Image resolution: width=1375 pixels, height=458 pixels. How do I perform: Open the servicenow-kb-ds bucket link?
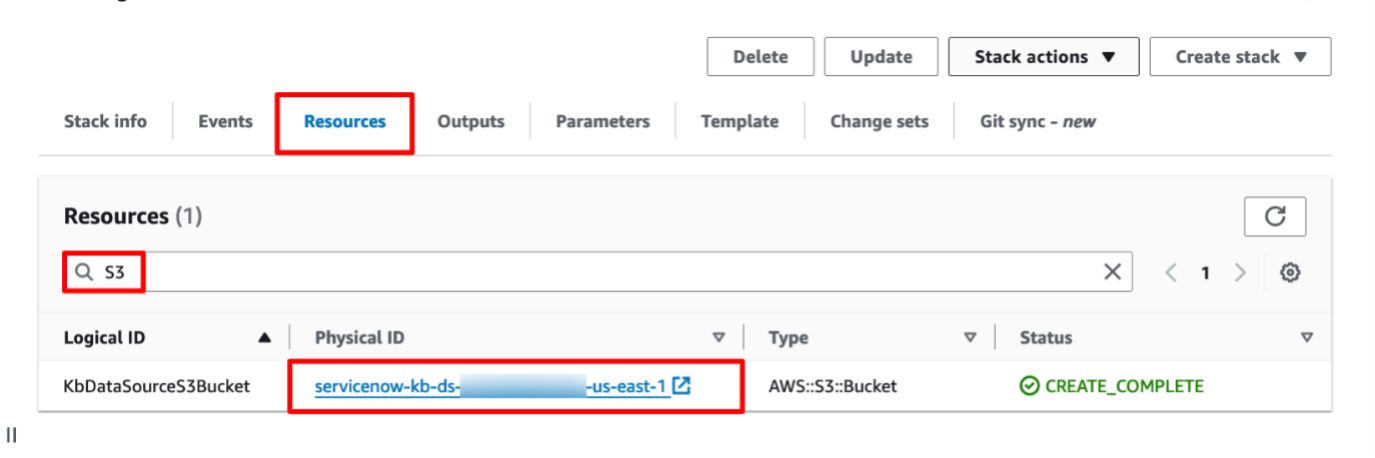tap(491, 386)
